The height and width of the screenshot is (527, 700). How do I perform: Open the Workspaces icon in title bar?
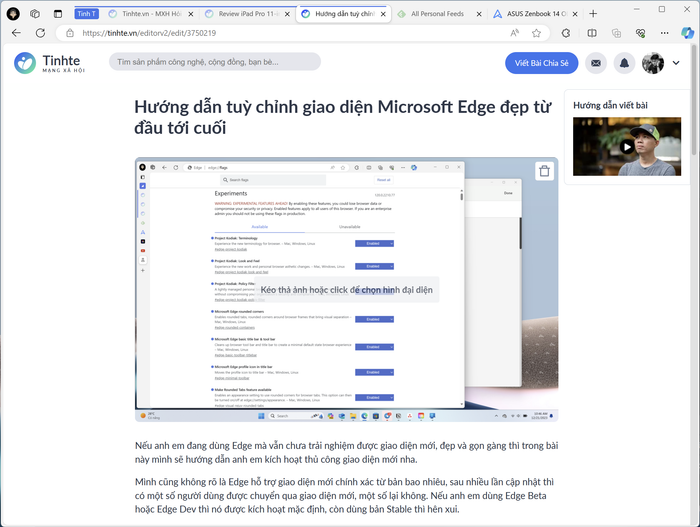click(35, 14)
